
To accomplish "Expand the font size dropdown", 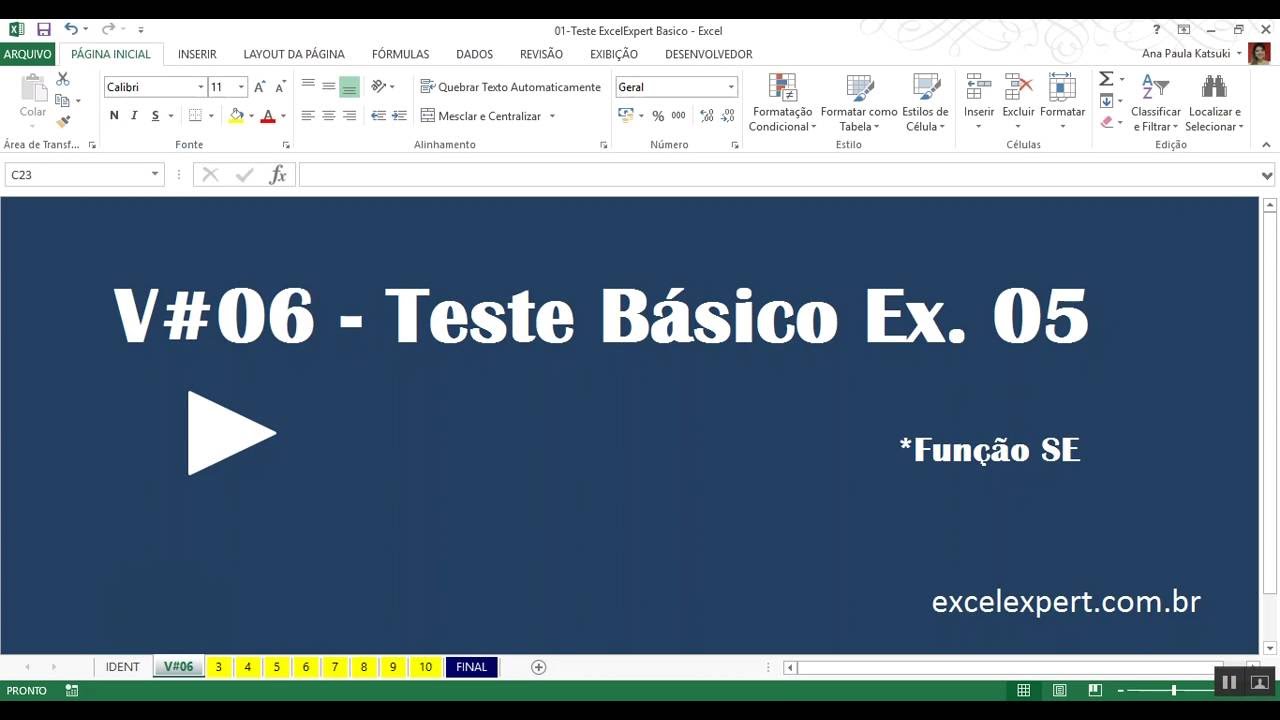I will 241,87.
